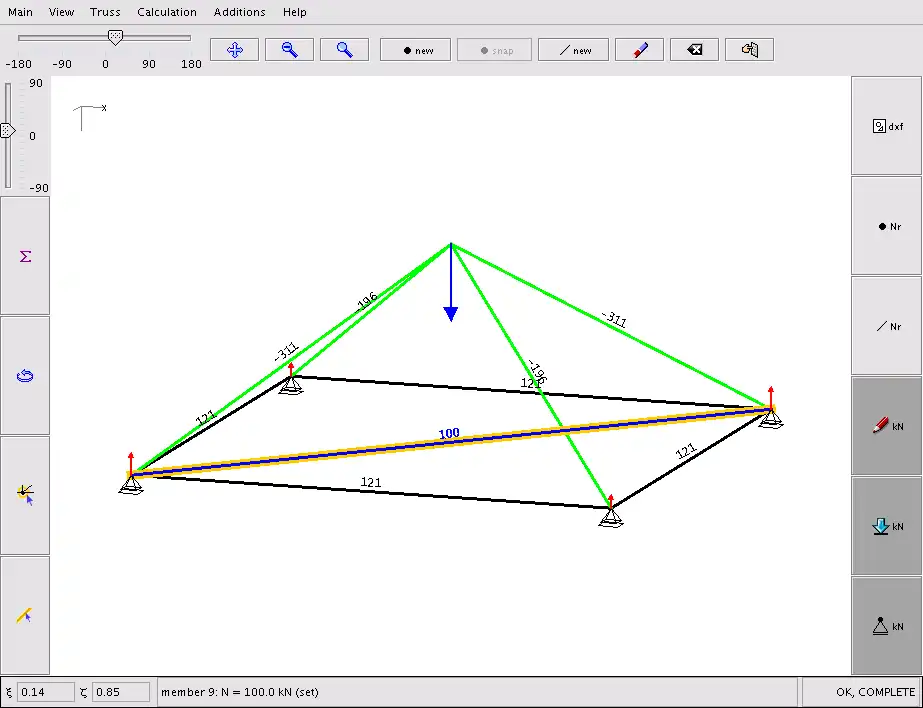Click the pan/move view tool button
Viewport: 923px width, 708px height.
click(x=234, y=50)
